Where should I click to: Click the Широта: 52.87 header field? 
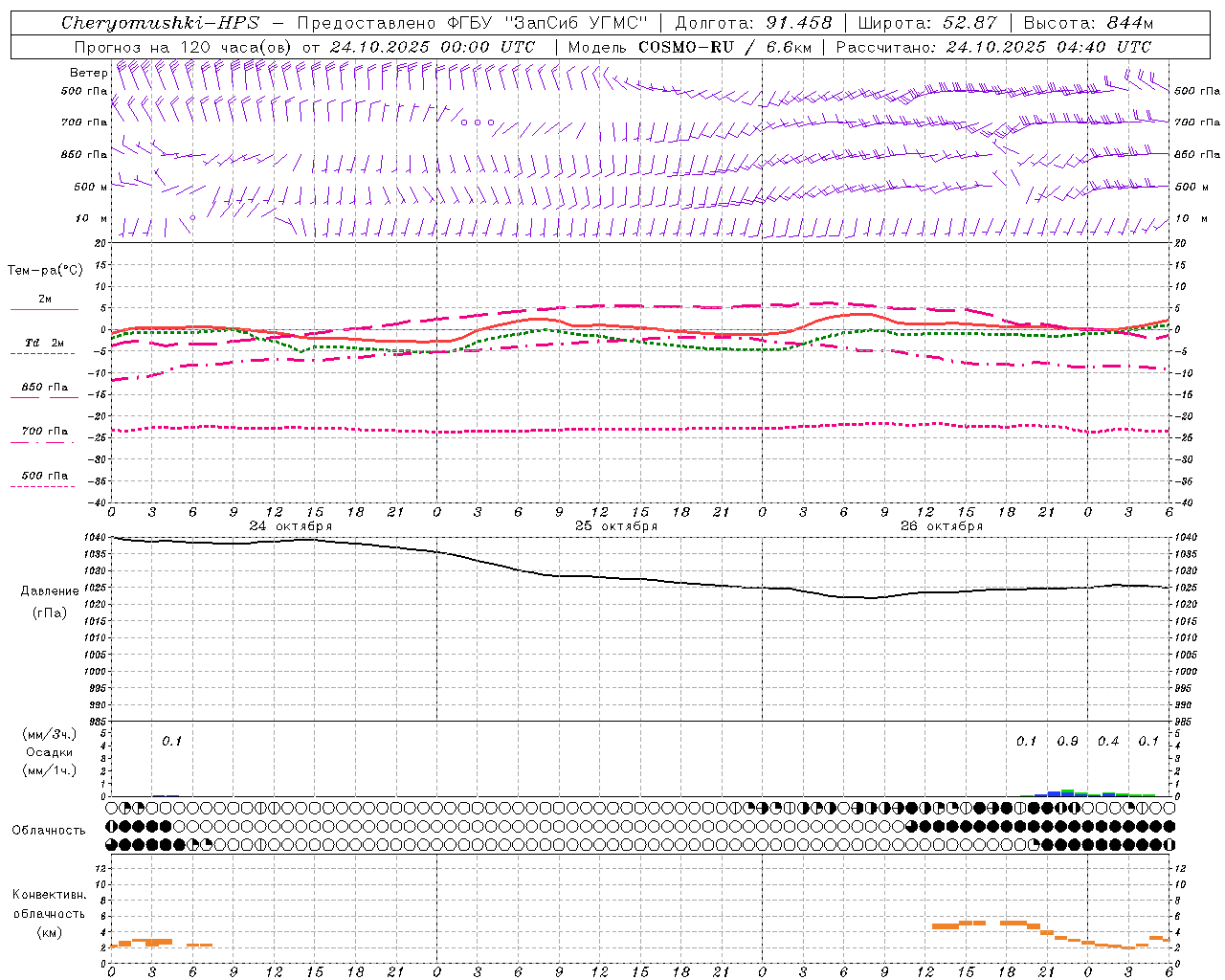pos(926,23)
